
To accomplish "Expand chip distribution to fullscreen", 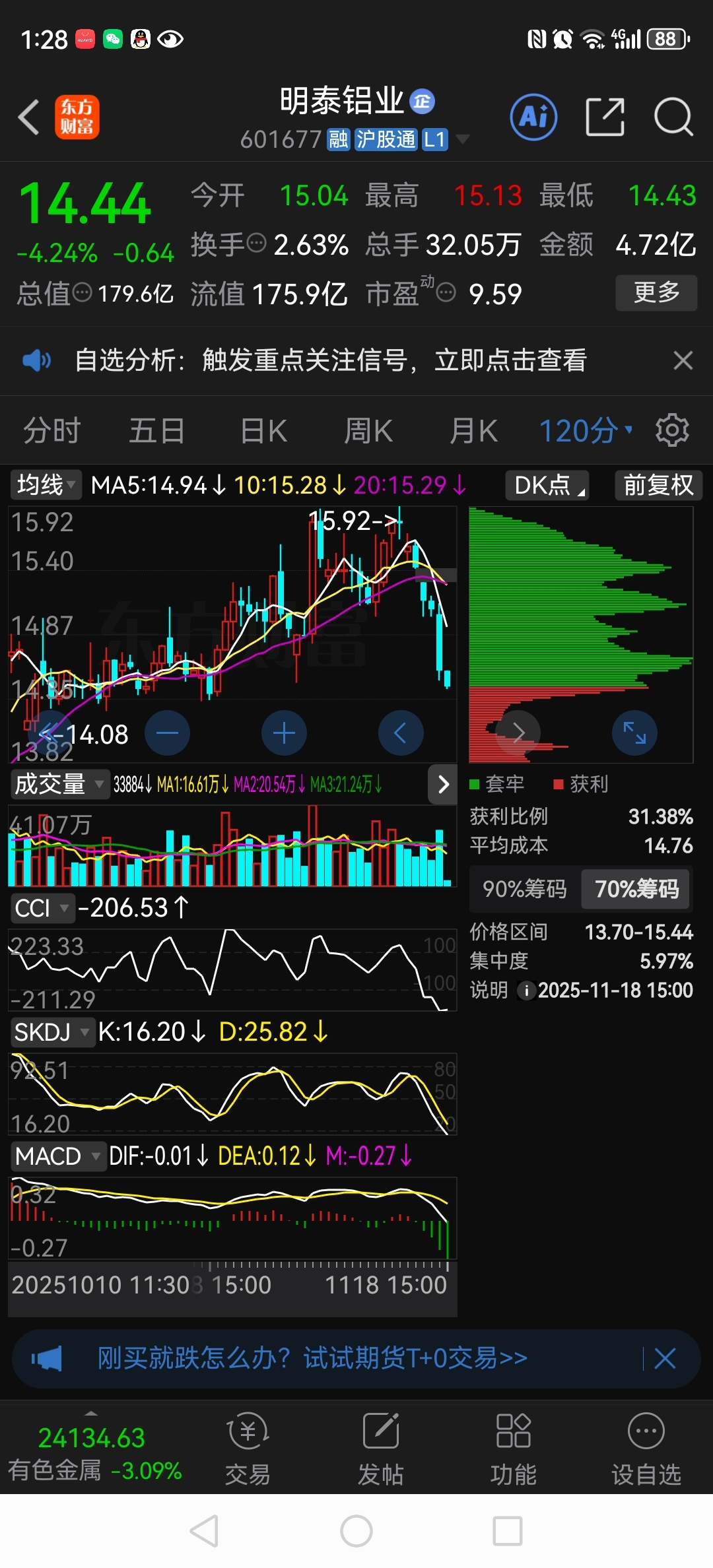I will pyautogui.click(x=634, y=733).
